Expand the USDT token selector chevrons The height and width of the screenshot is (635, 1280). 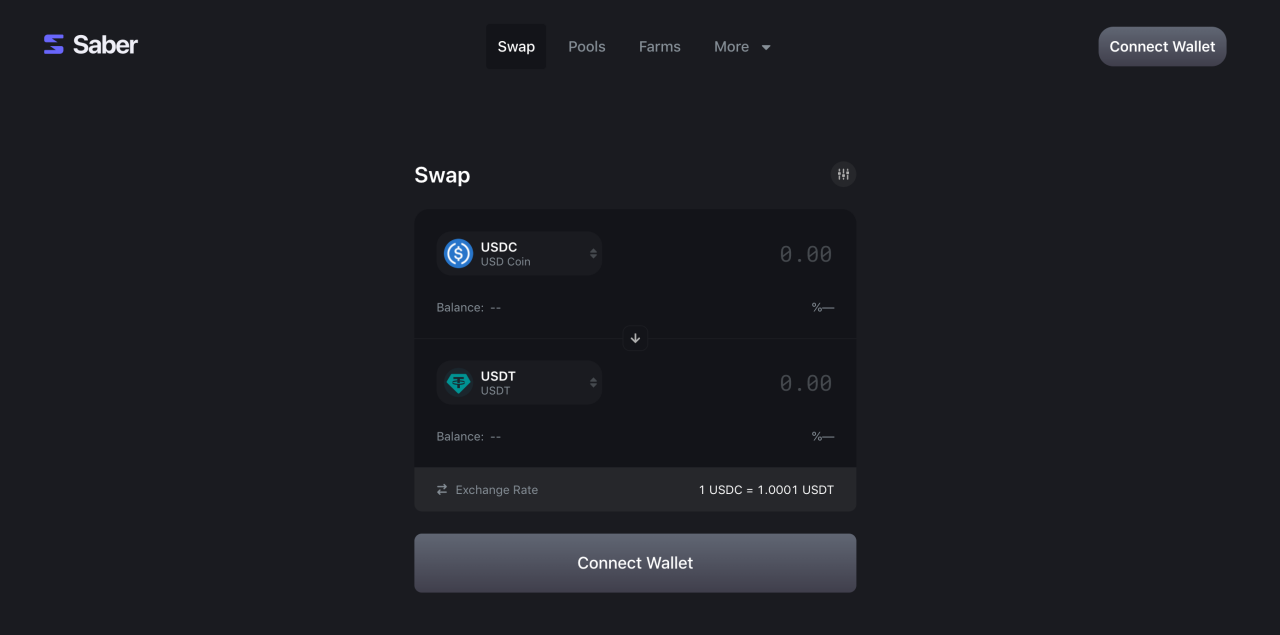tap(593, 383)
